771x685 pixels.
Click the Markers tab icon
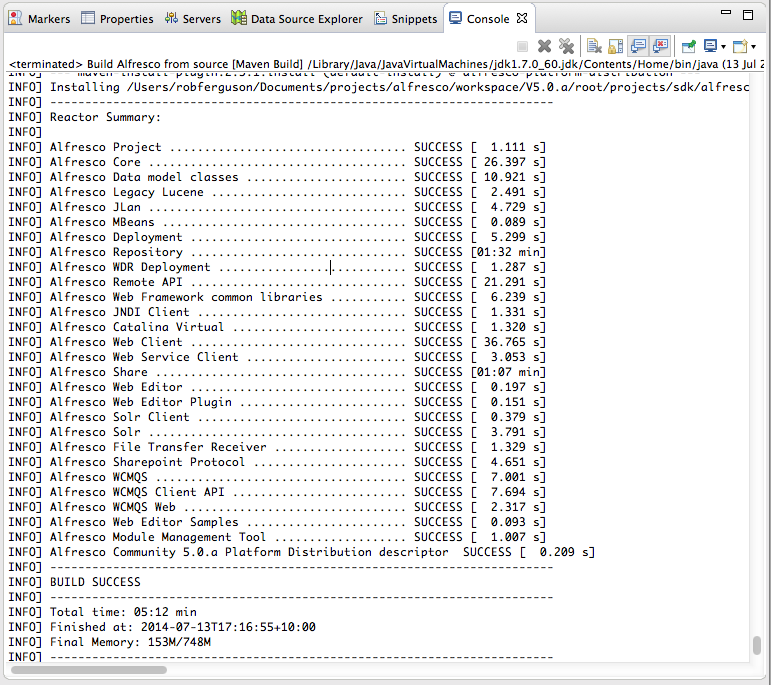click(15, 18)
